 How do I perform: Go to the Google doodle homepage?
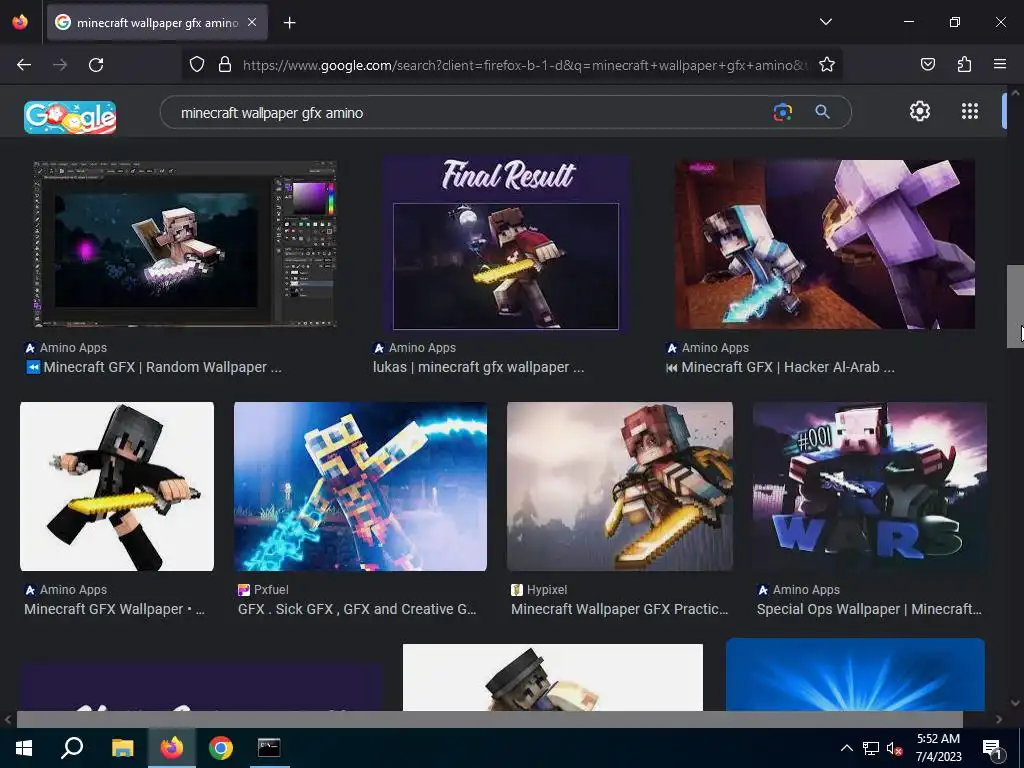70,117
